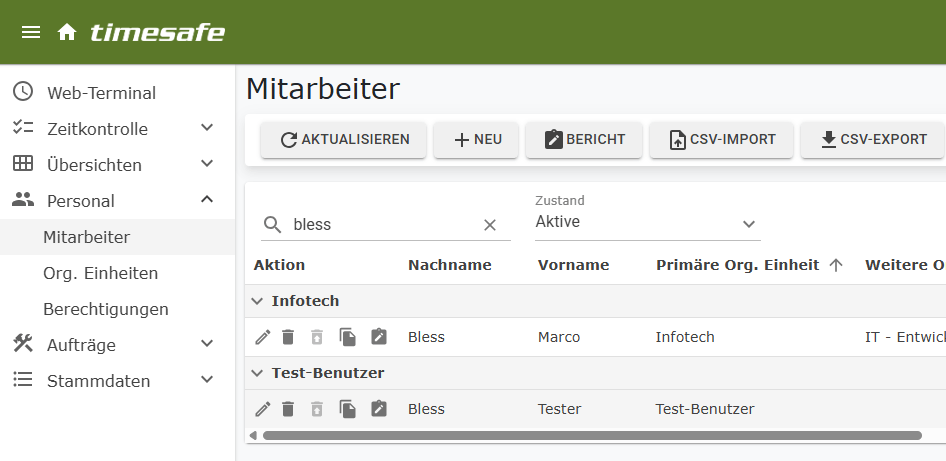Click the Tester first name cell
This screenshot has width=946, height=461.
(559, 409)
